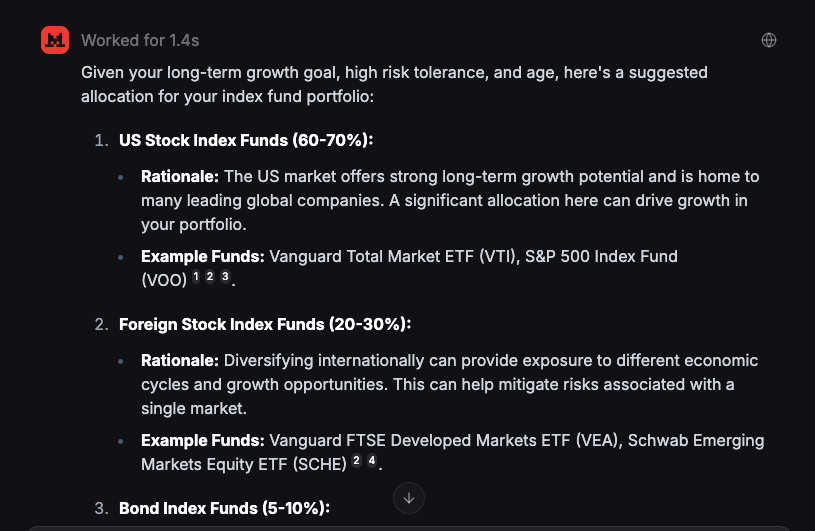Click the "Foreign Stock Index Funds (20-30%)" heading

(x=265, y=324)
